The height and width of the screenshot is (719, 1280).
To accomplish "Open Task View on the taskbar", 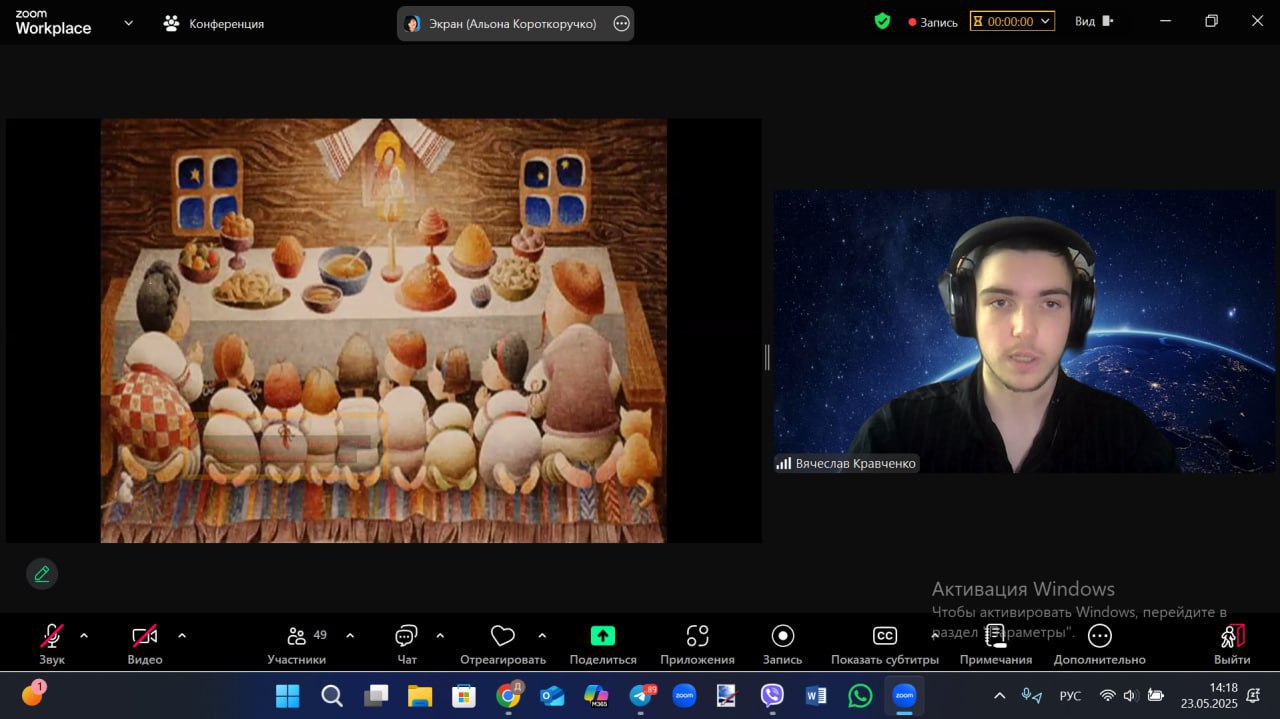I will coord(376,695).
